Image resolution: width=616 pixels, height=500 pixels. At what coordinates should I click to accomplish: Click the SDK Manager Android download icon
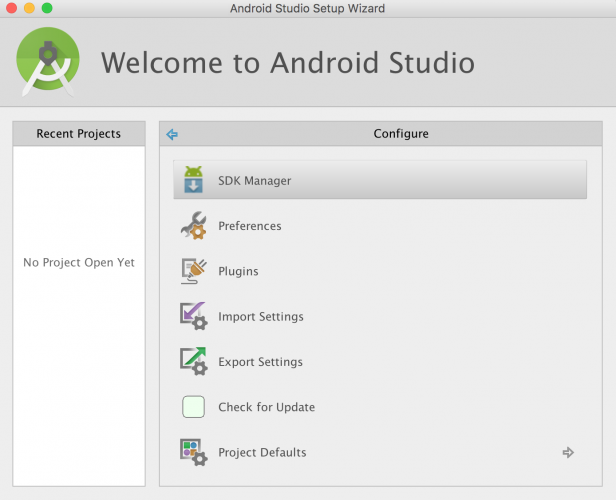[193, 179]
